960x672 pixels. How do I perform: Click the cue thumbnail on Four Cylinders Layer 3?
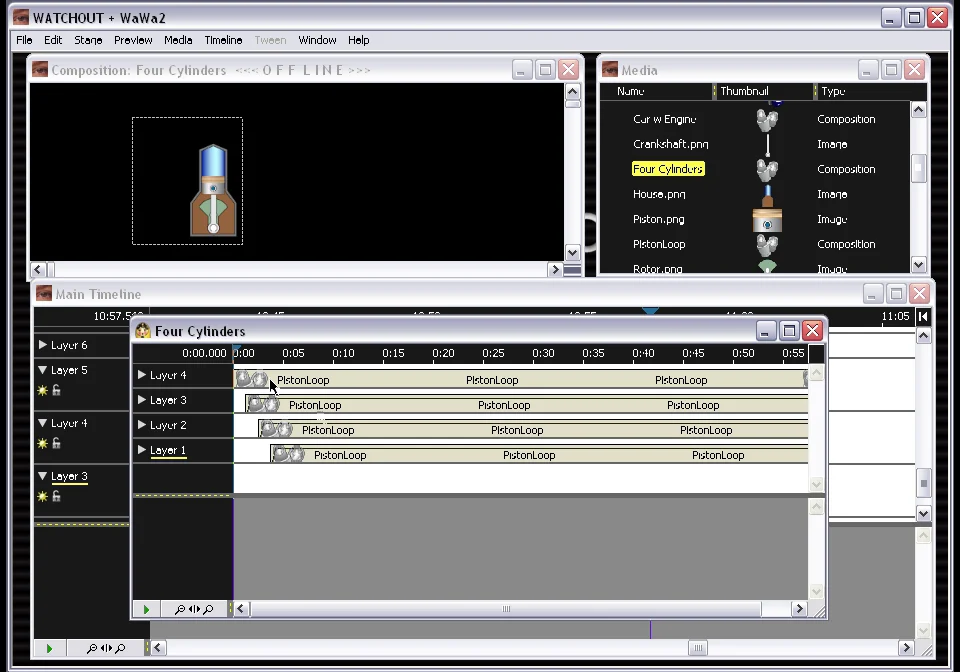tap(263, 405)
